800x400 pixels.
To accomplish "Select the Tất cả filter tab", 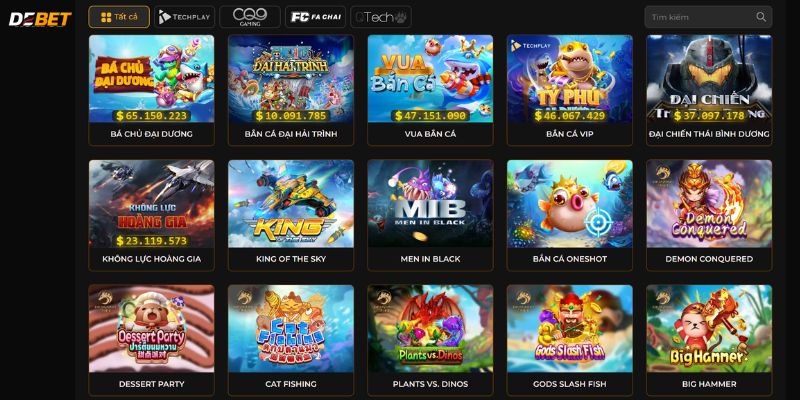I will tap(119, 17).
